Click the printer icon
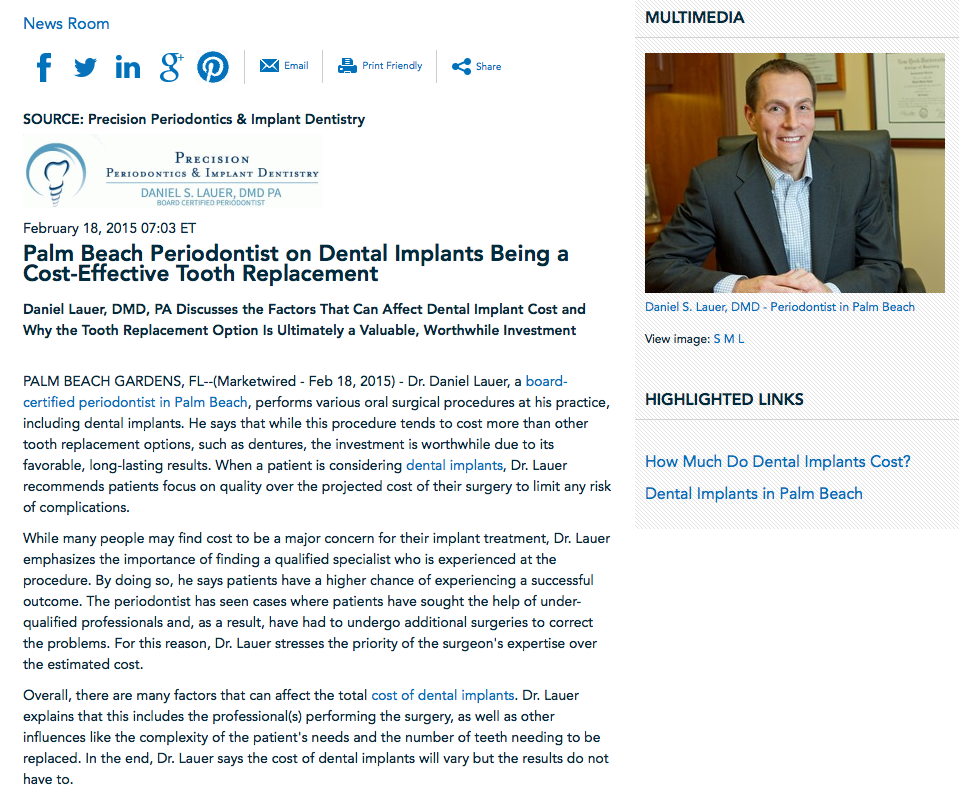Screen dimensions: 962x797 [347, 66]
